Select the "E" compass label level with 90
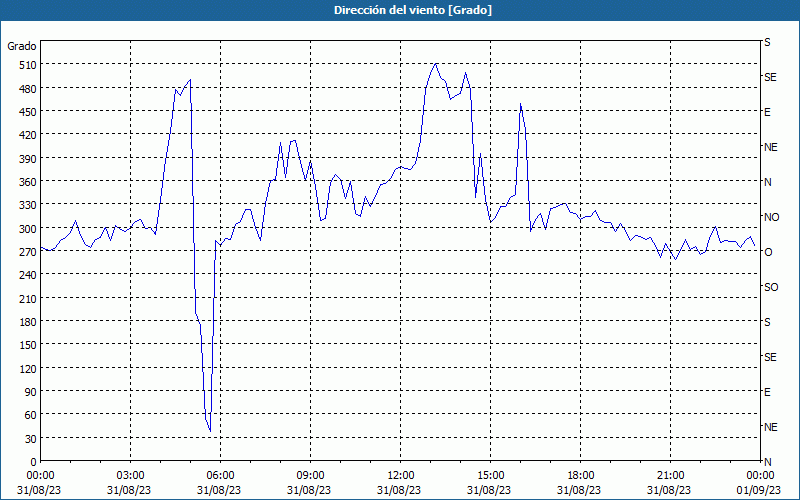This screenshot has height=500, width=800. click(767, 392)
